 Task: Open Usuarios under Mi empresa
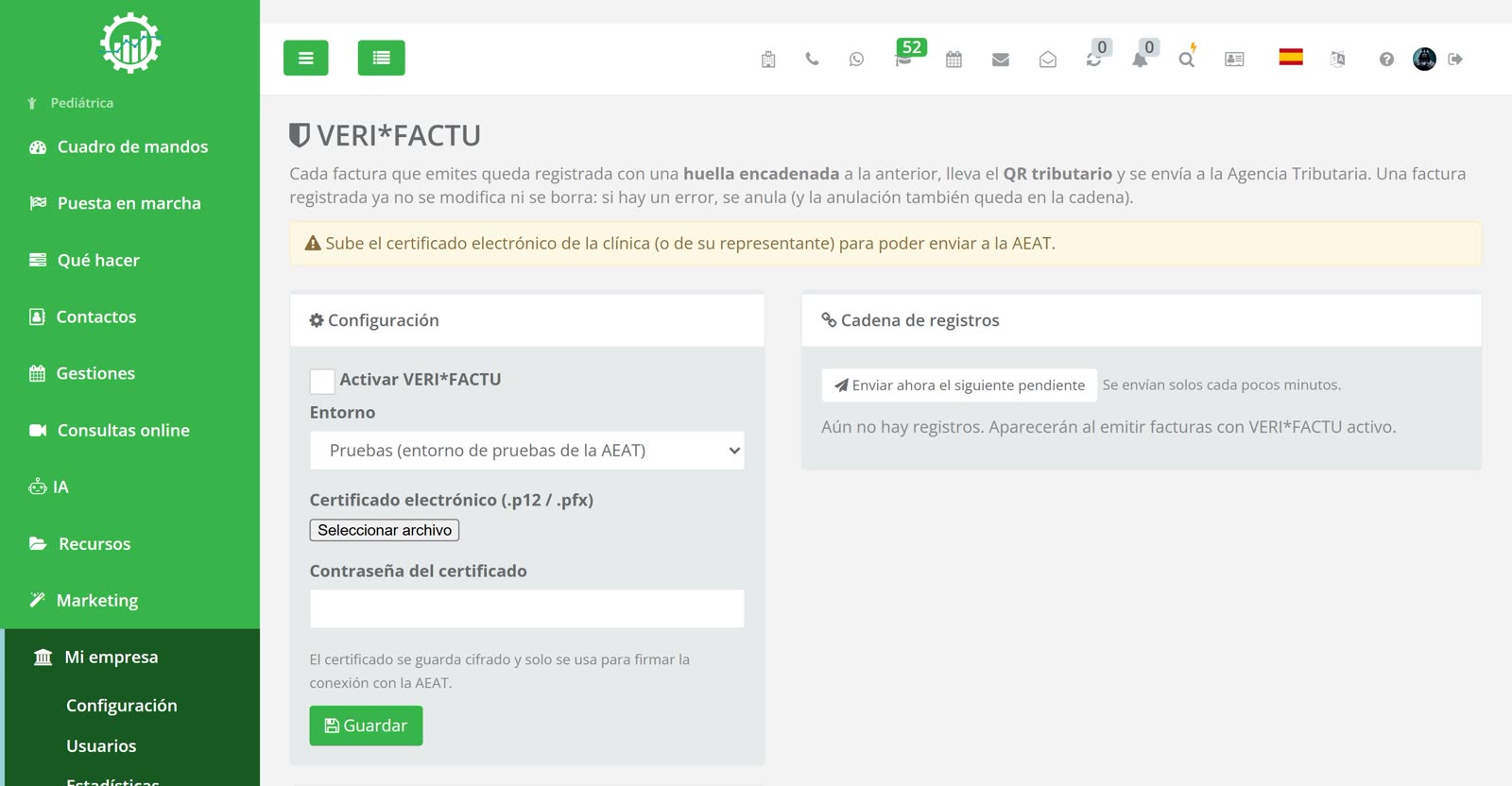pyautogui.click(x=101, y=746)
